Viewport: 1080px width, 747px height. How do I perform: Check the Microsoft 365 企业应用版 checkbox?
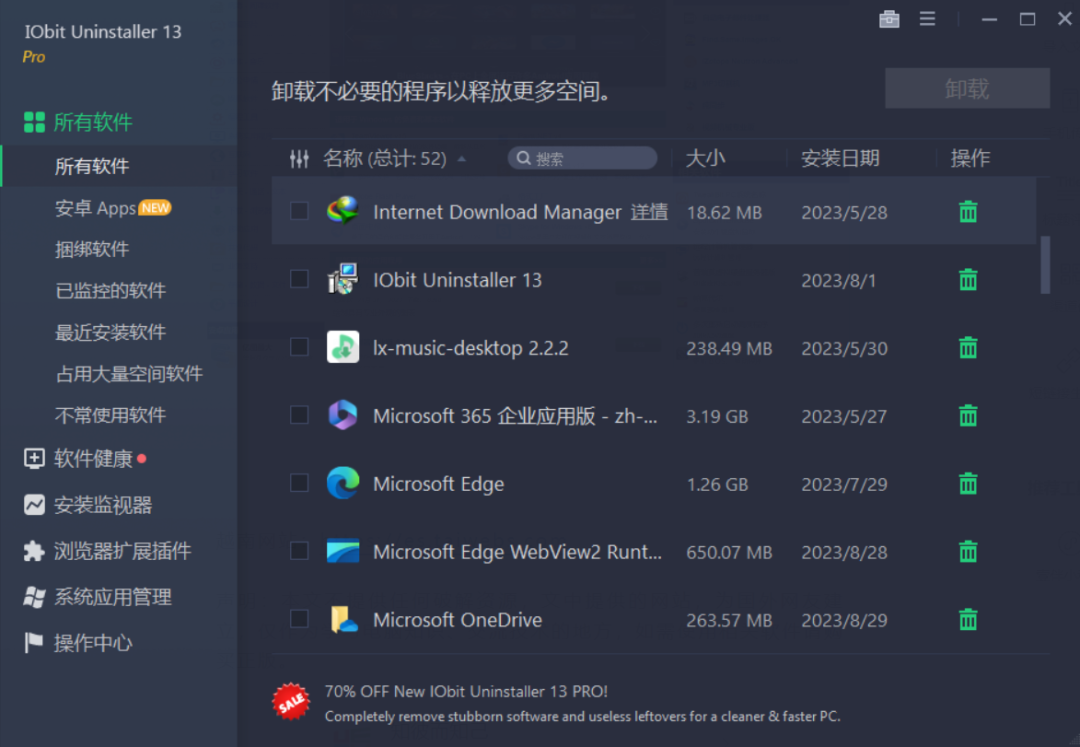pos(299,415)
